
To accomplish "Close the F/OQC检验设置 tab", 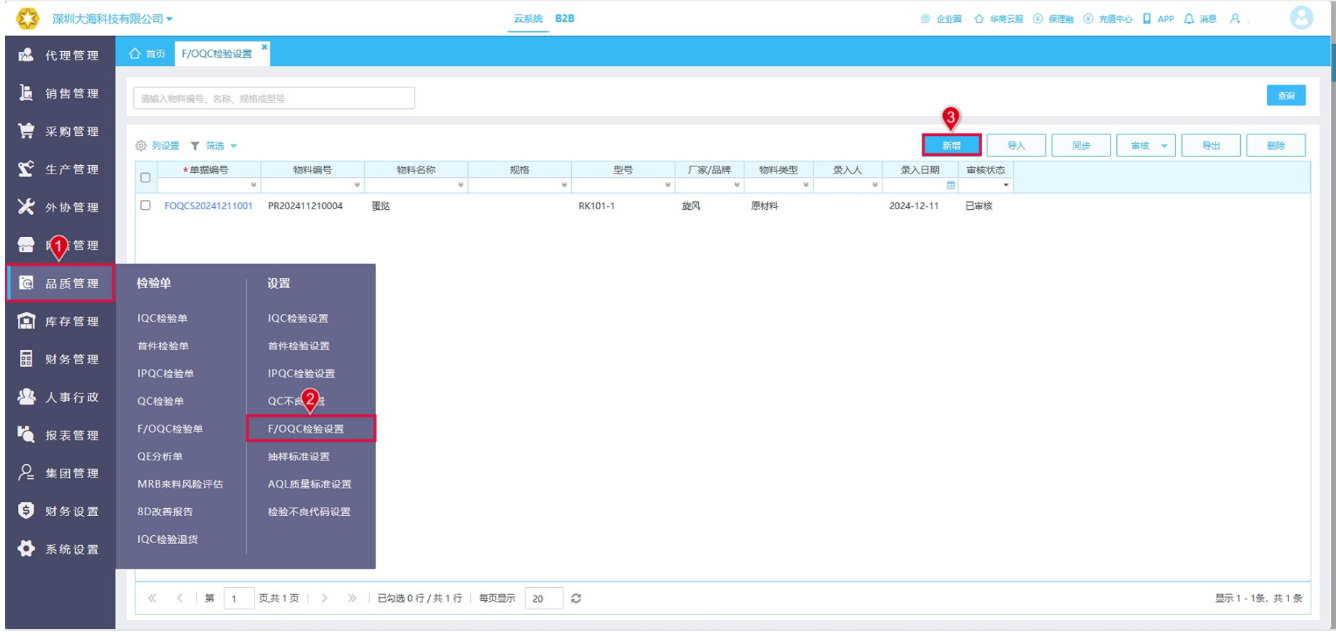I will coord(264,47).
